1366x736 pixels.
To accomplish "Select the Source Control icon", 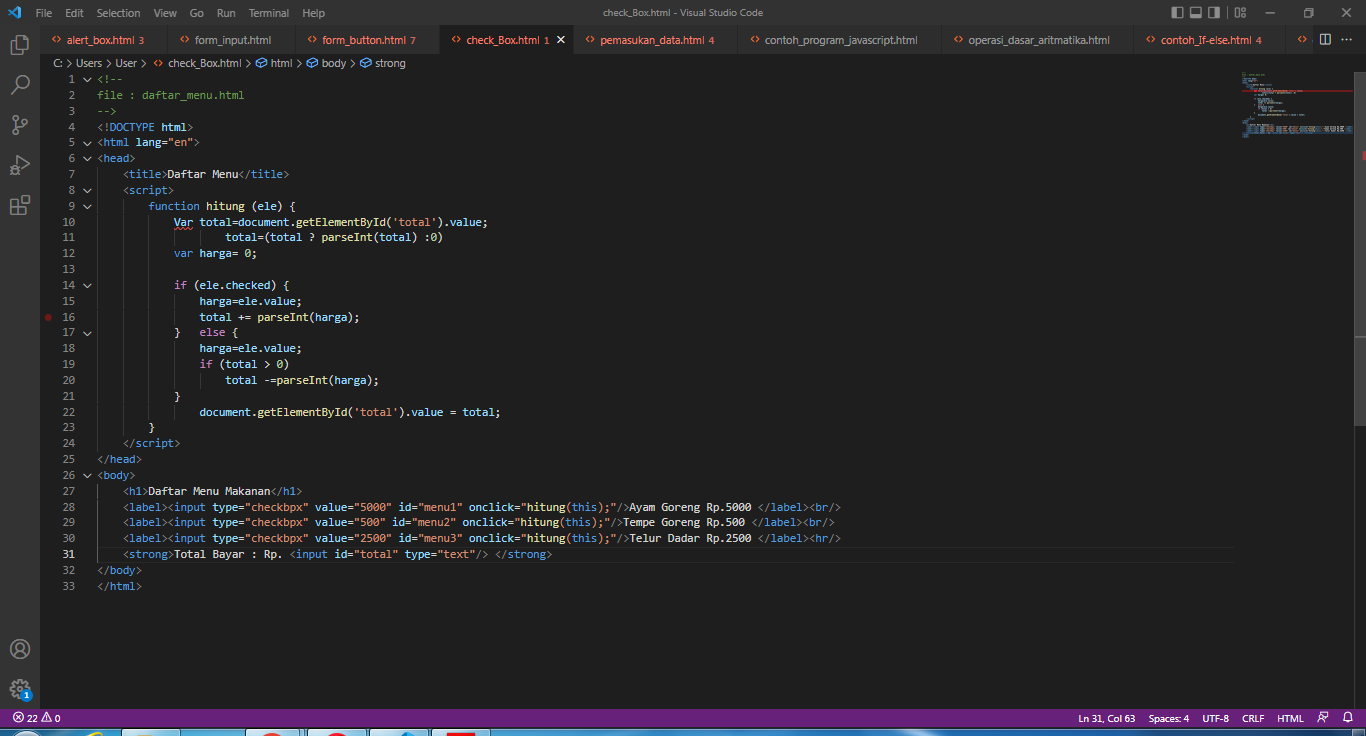I will pyautogui.click(x=20, y=124).
